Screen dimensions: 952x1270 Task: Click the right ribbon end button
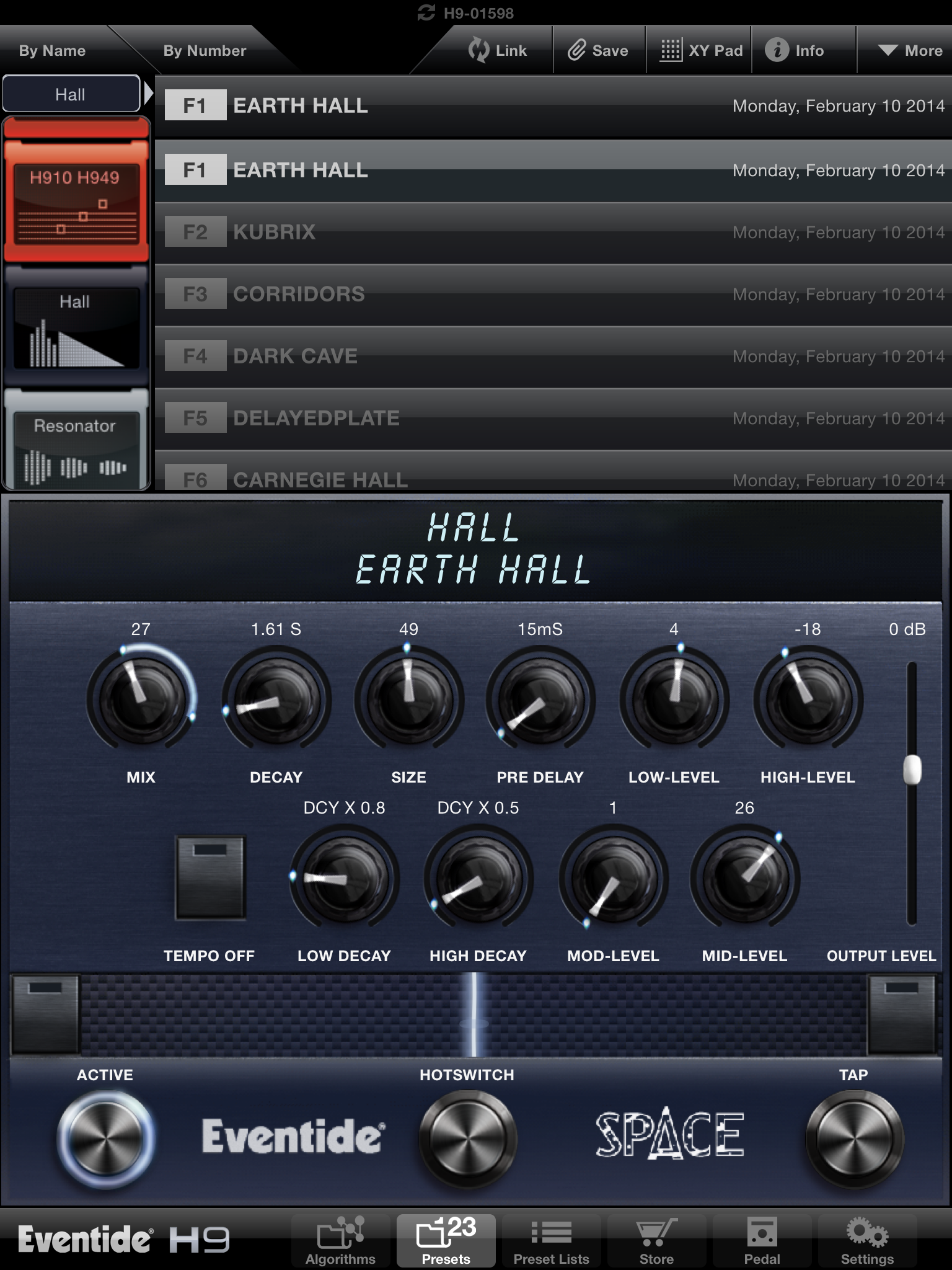pyautogui.click(x=901, y=1014)
